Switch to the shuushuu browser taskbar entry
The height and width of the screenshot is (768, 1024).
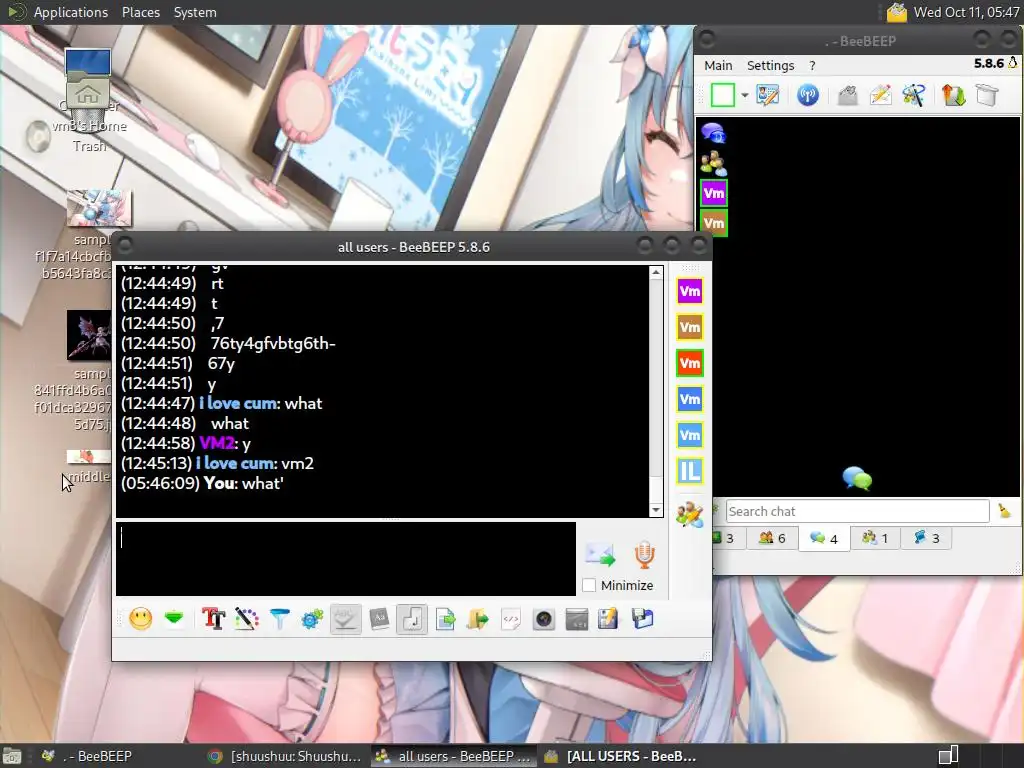pos(285,756)
